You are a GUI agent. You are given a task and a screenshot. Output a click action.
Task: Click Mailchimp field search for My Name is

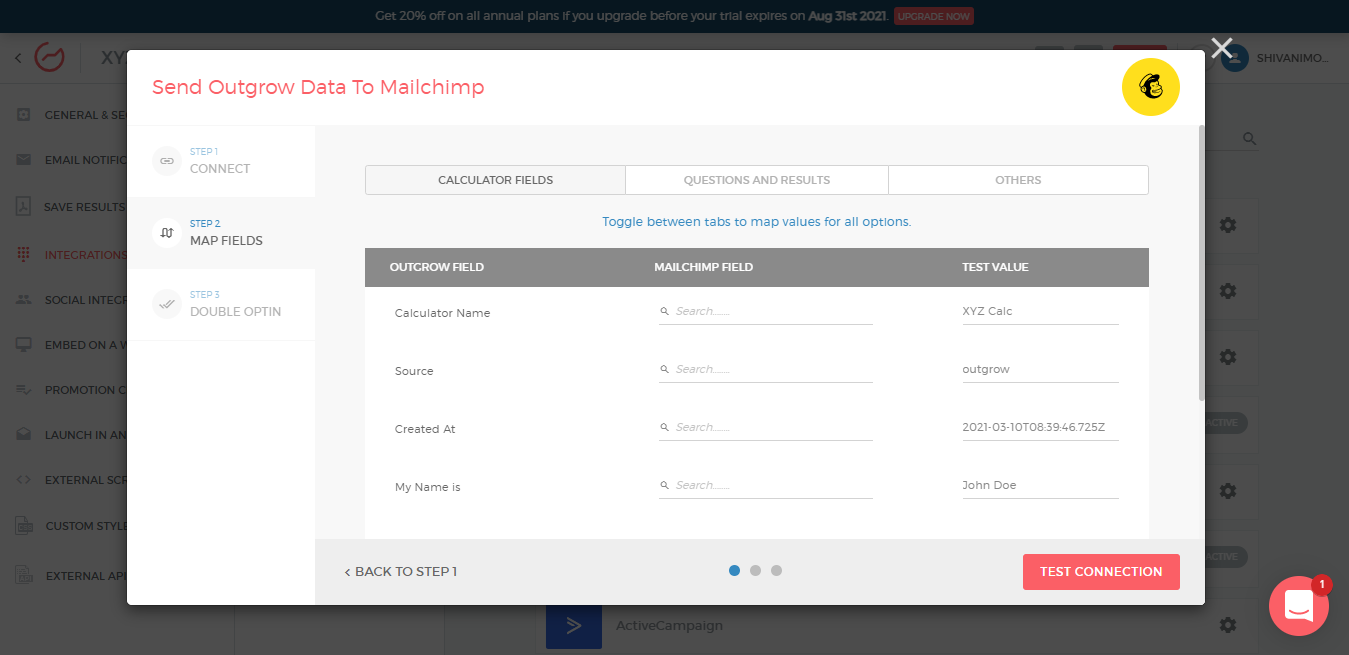click(766, 486)
